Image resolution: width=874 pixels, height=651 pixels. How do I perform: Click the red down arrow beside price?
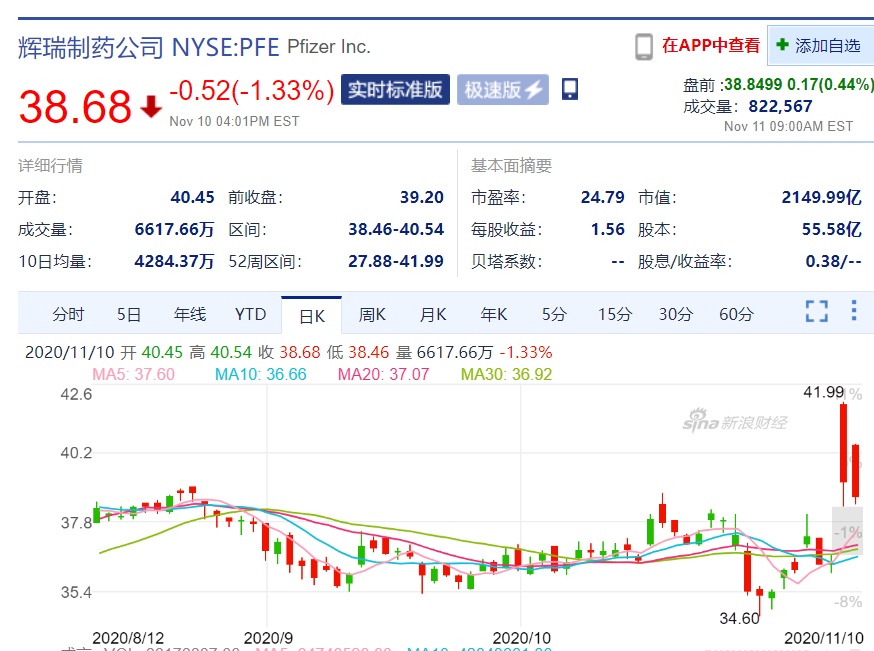click(151, 106)
